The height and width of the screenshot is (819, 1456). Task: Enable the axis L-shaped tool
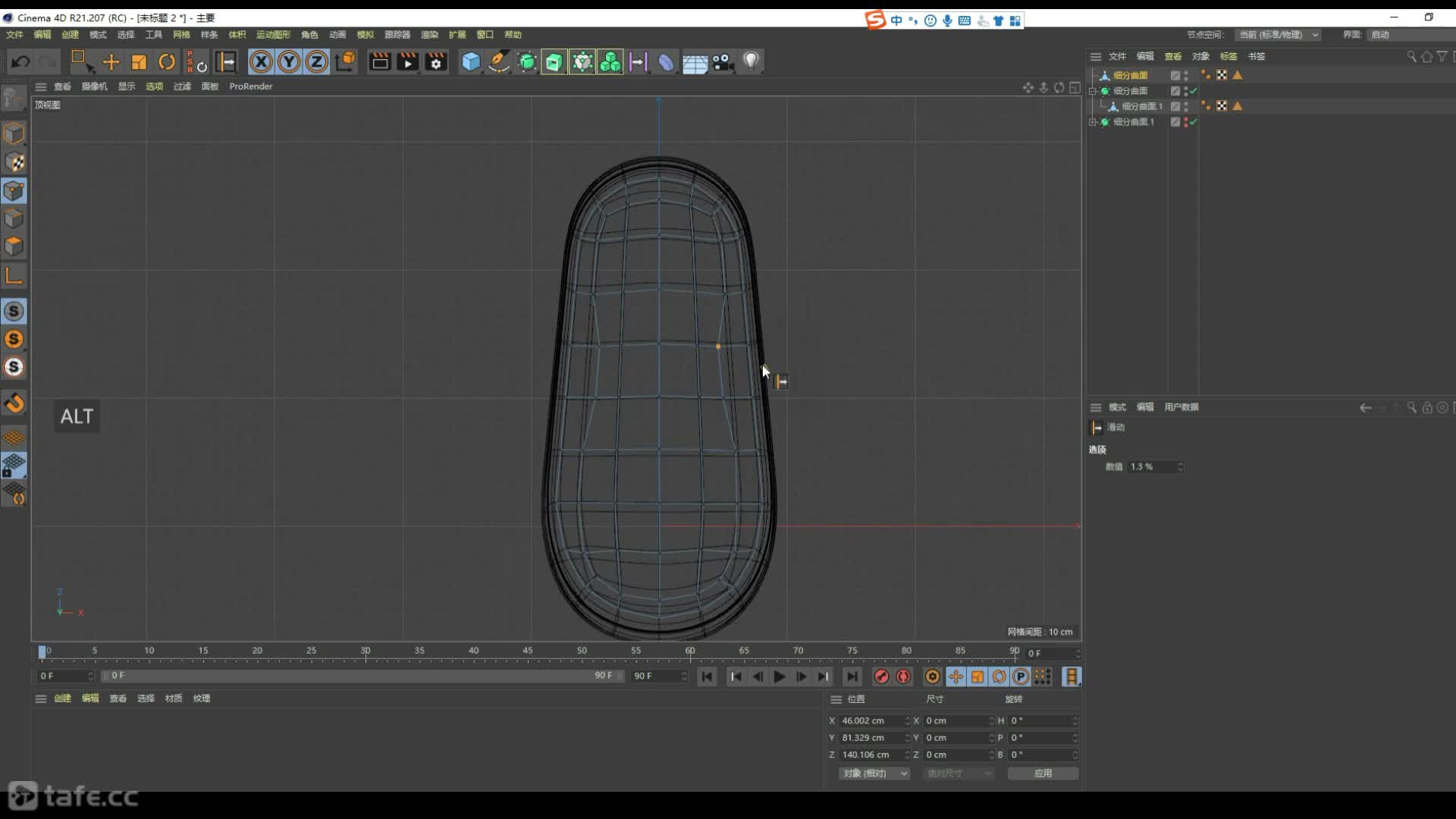pos(14,275)
